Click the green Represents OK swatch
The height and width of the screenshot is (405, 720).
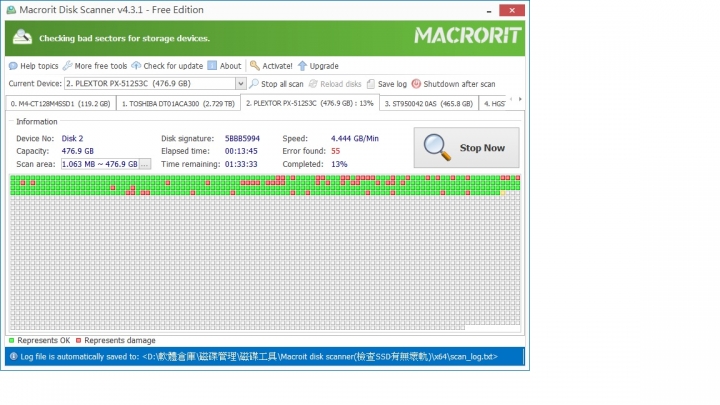[11, 340]
